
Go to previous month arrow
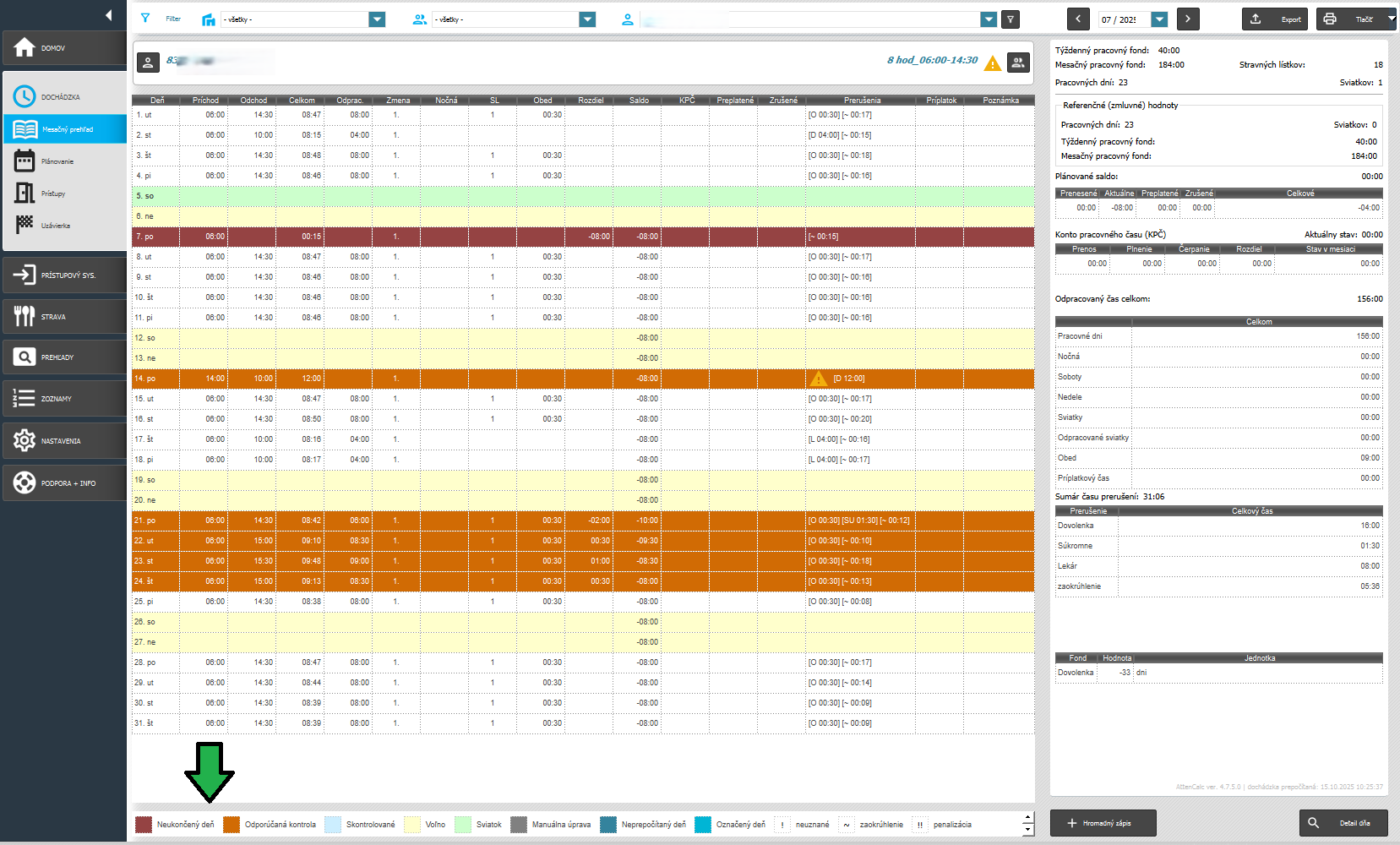(x=1078, y=19)
